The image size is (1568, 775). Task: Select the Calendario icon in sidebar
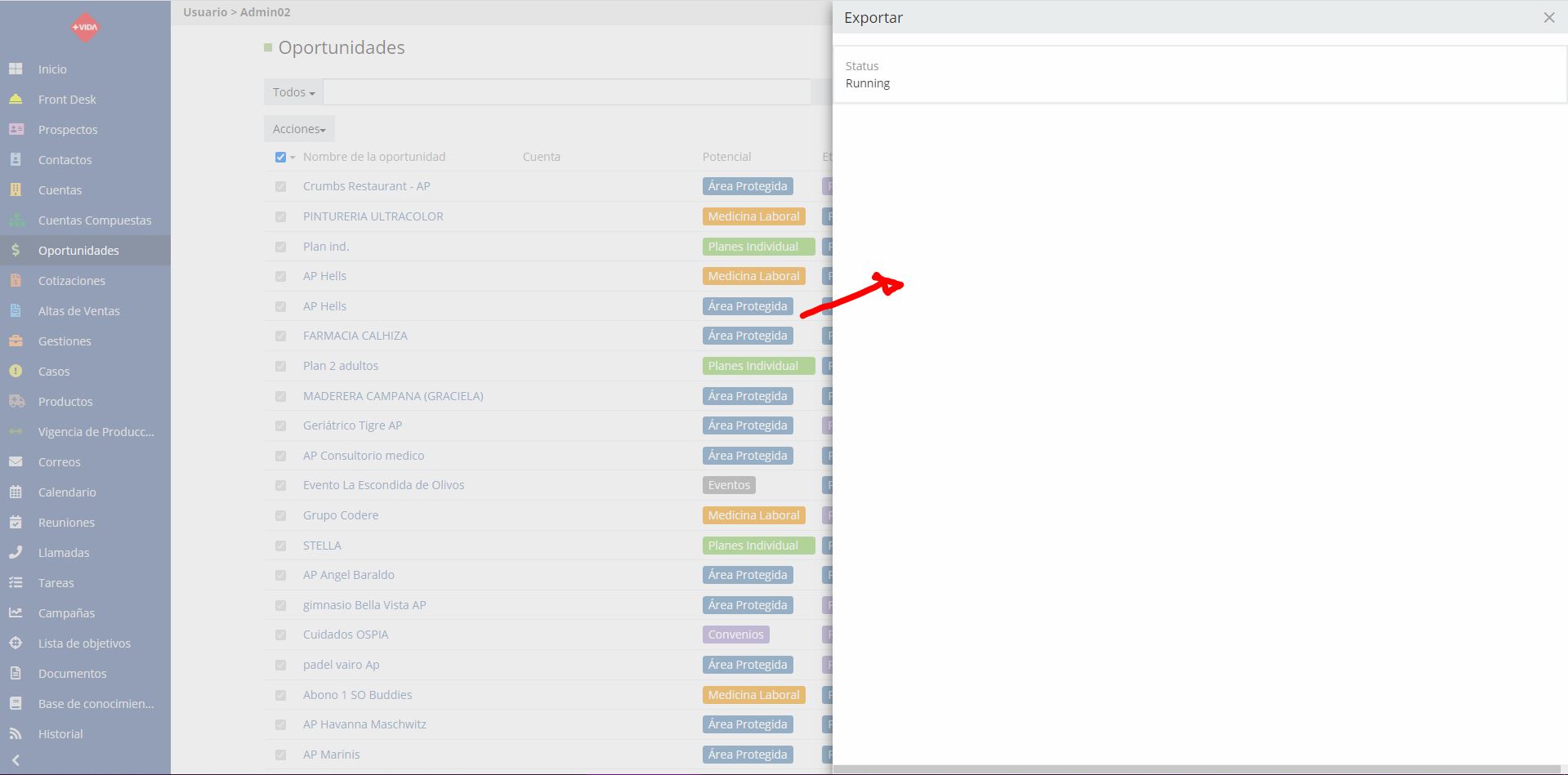16,492
